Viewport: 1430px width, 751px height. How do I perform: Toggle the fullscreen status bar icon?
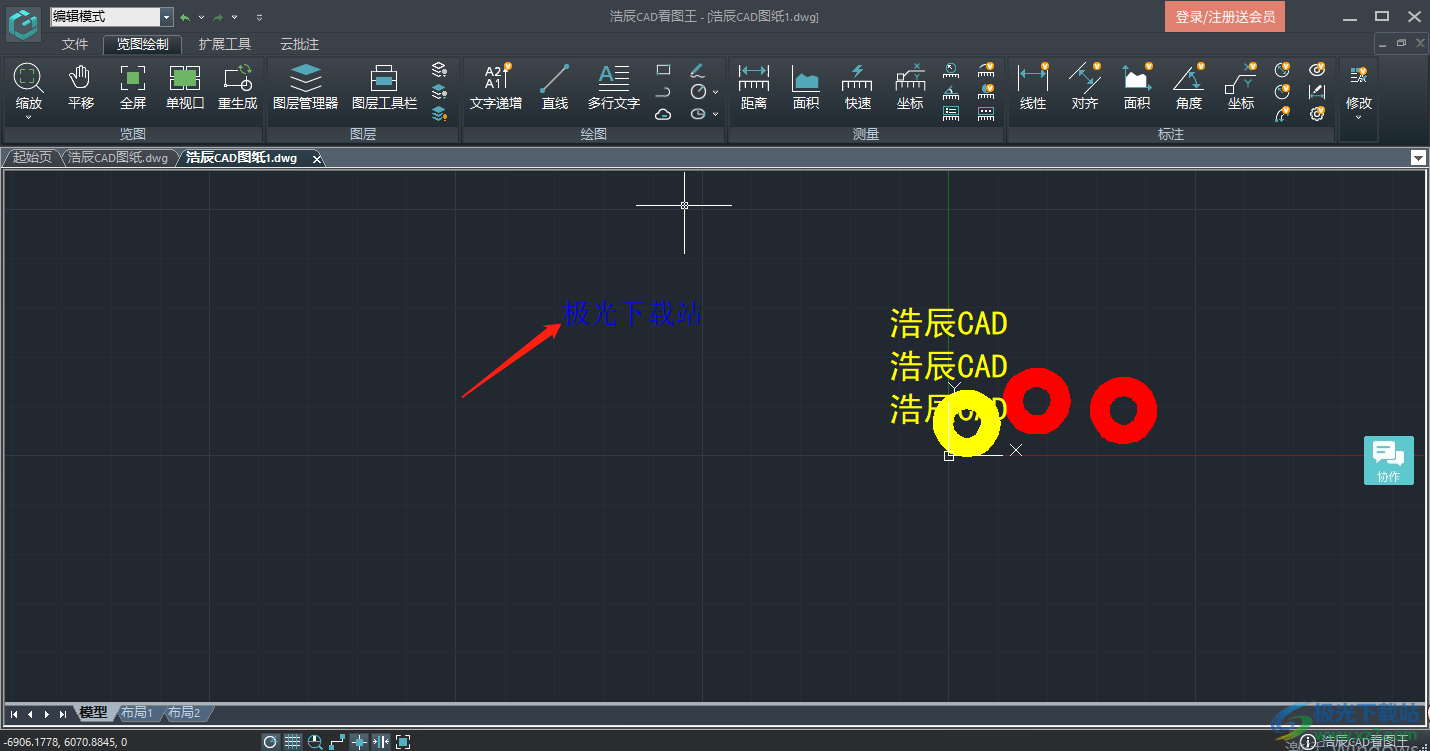pos(403,742)
